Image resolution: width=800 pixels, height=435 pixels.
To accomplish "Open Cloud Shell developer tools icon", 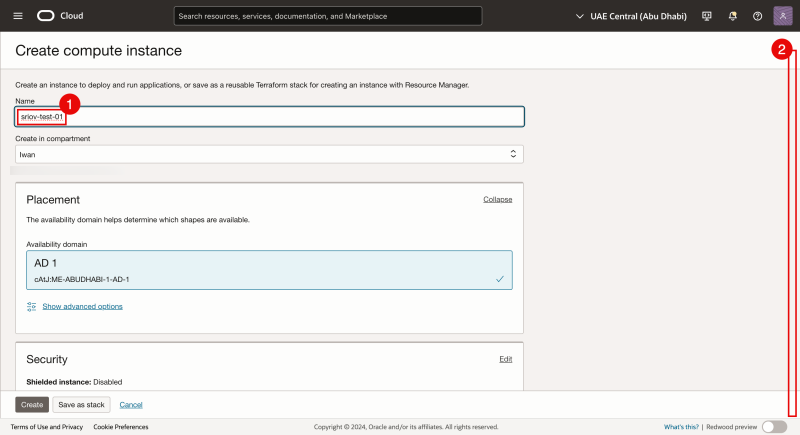I will [707, 16].
